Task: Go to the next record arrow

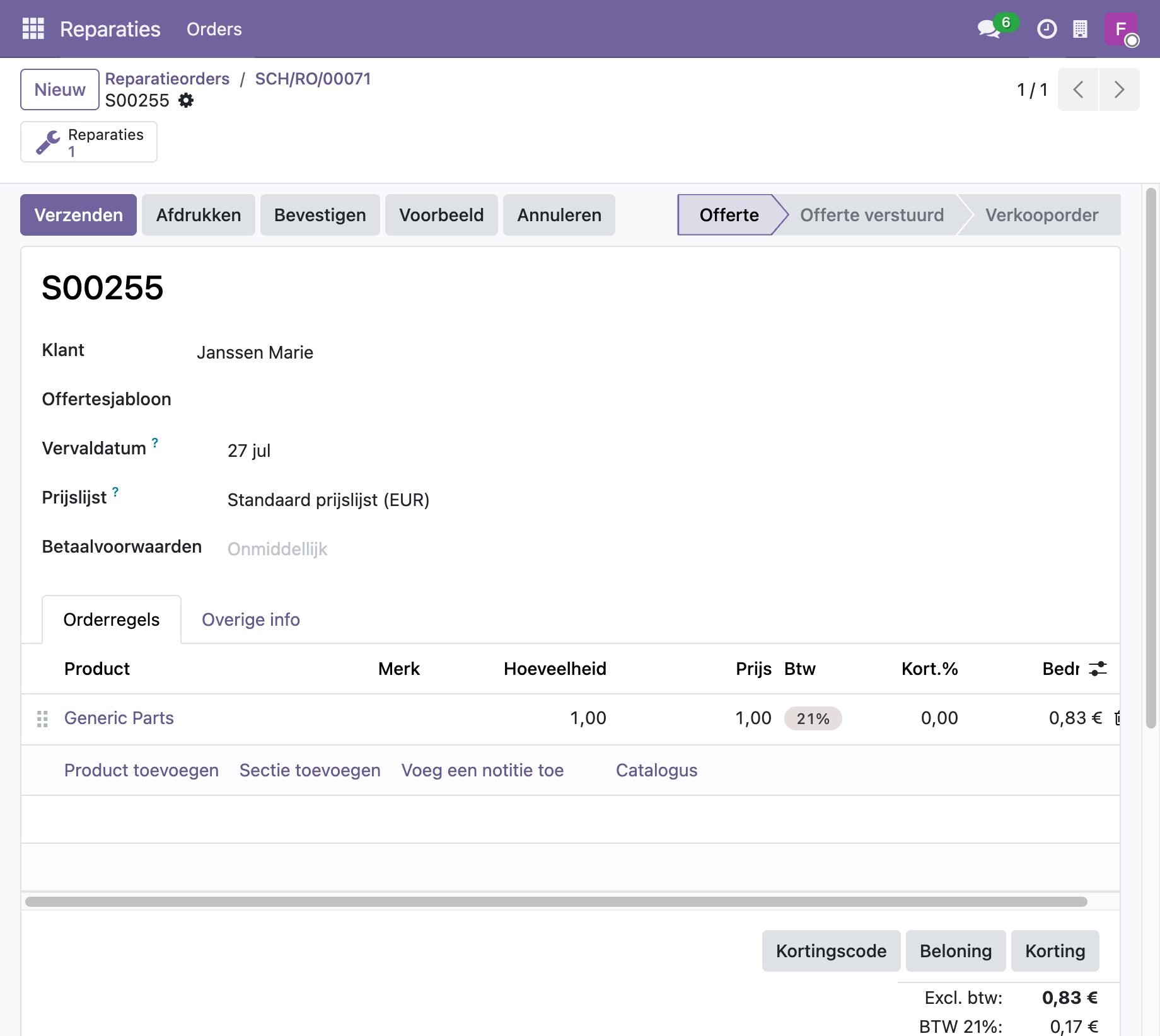Action: (x=1119, y=89)
